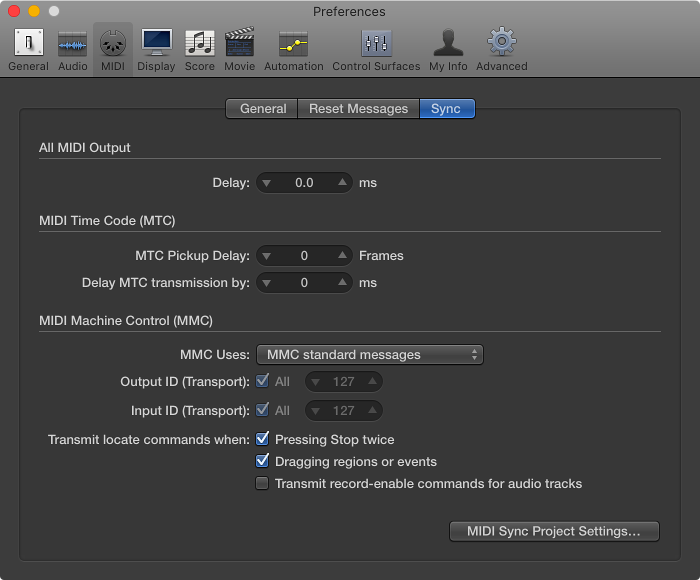Increase Delay MTC transmission by value
This screenshot has height=580, width=700.
click(342, 282)
